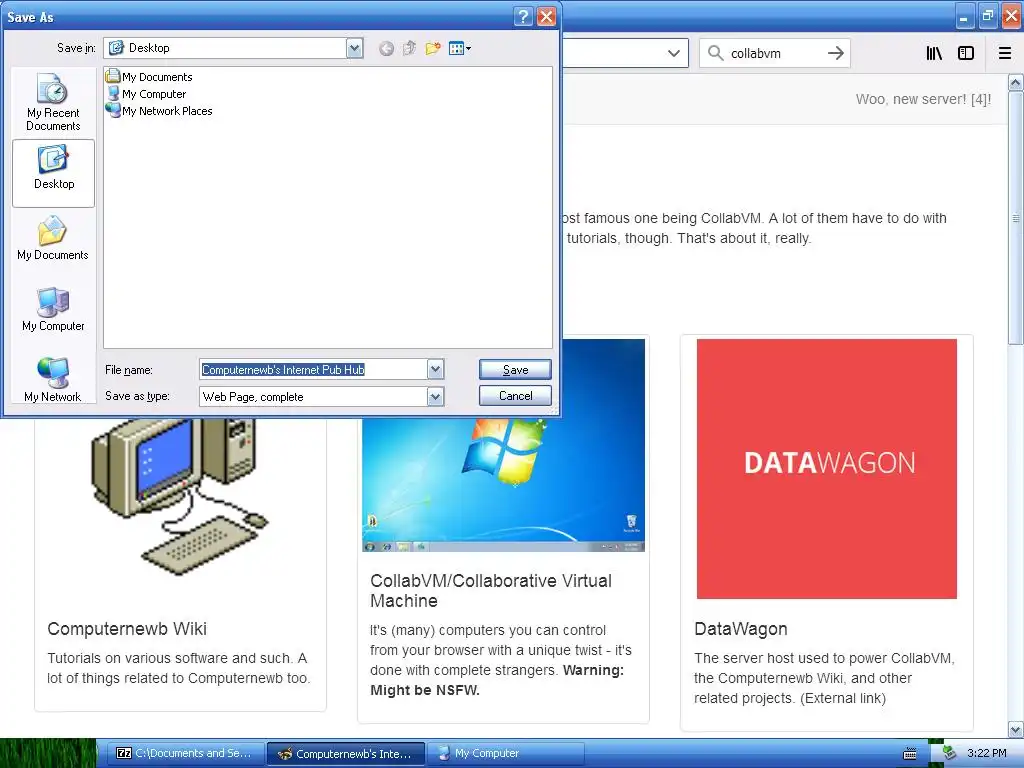
Task: Click the browser scrollbar down arrow
Action: click(1016, 729)
